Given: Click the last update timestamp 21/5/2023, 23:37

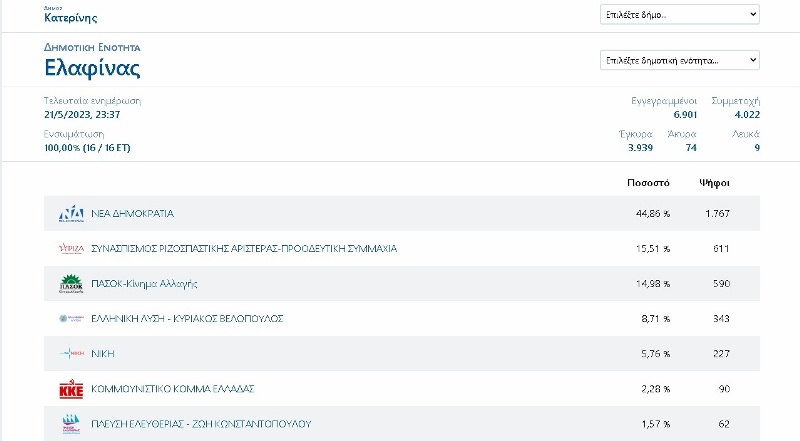Looking at the screenshot, I should click(x=82, y=114).
